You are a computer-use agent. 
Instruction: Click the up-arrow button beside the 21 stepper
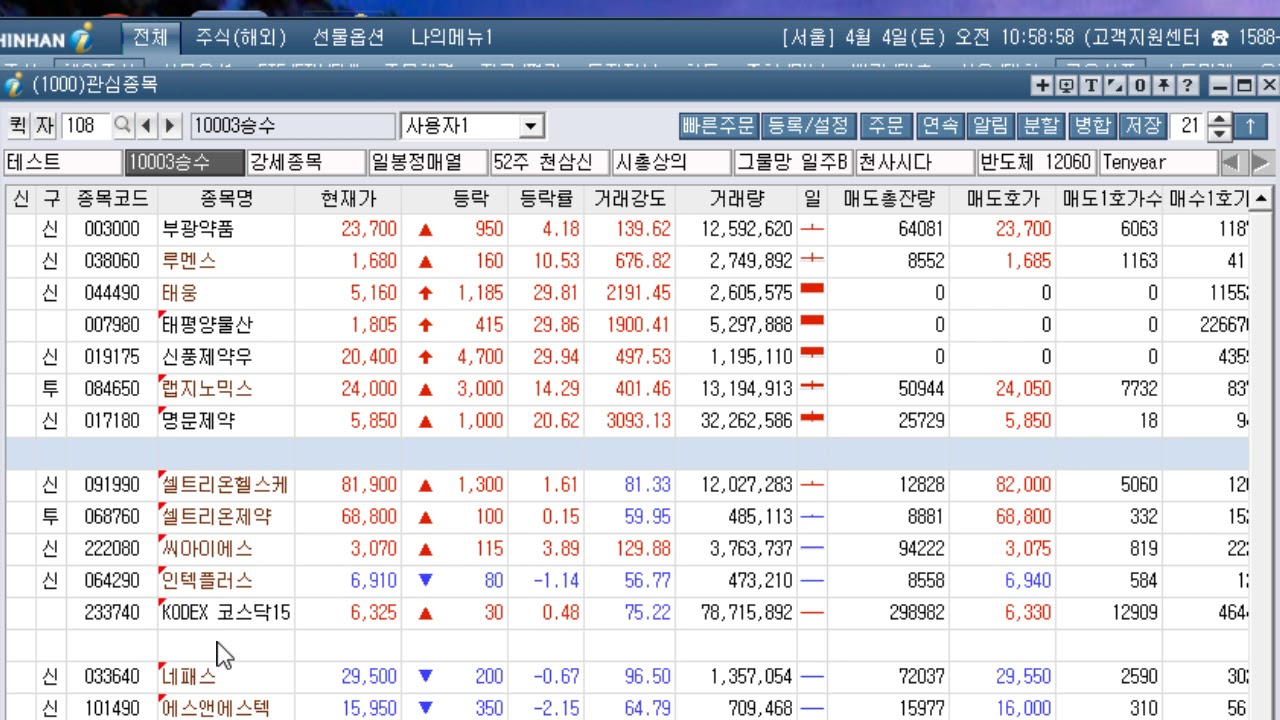pyautogui.click(x=1250, y=126)
